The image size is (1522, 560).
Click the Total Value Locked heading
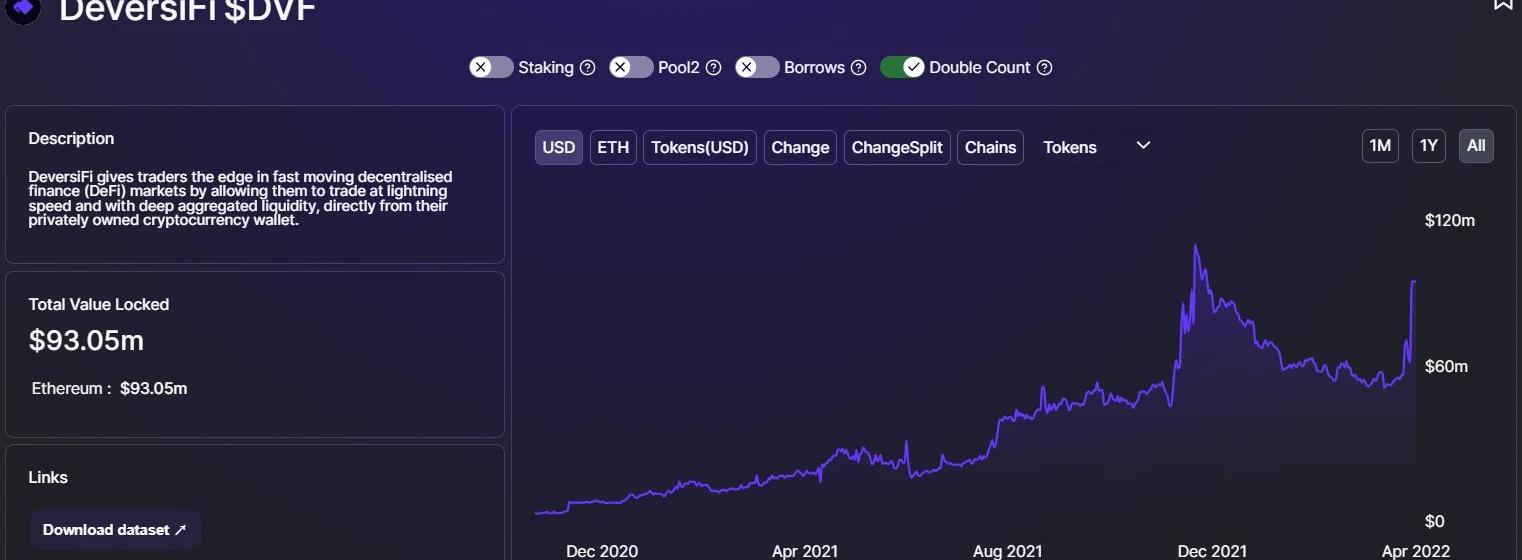click(x=99, y=304)
